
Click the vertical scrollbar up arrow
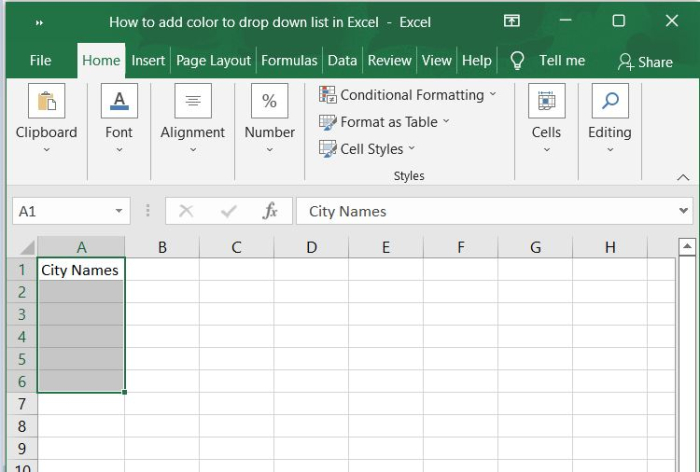coord(687,246)
